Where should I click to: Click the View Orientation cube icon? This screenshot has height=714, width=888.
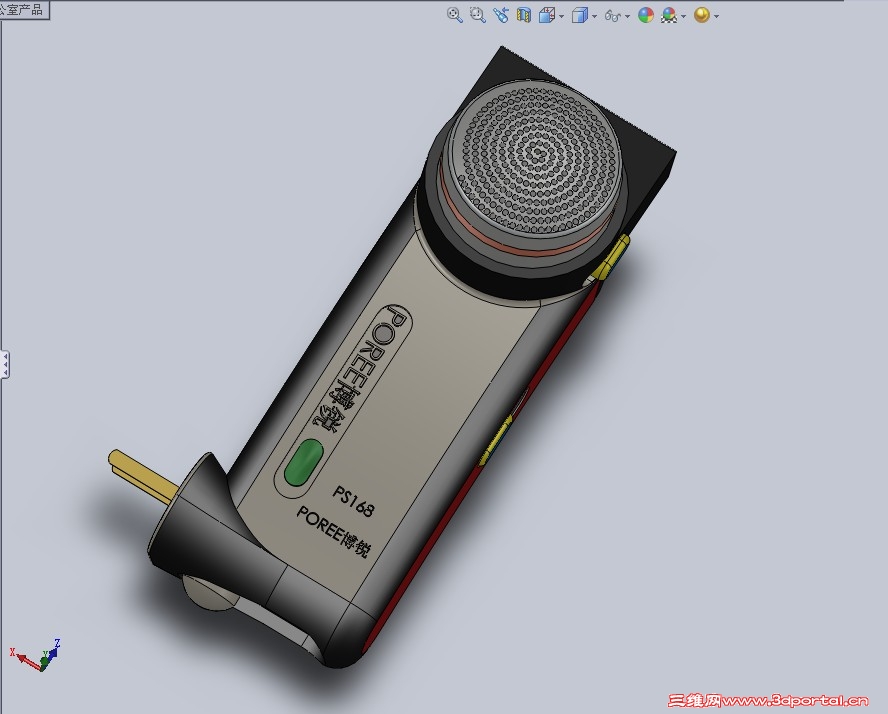pyautogui.click(x=547, y=15)
